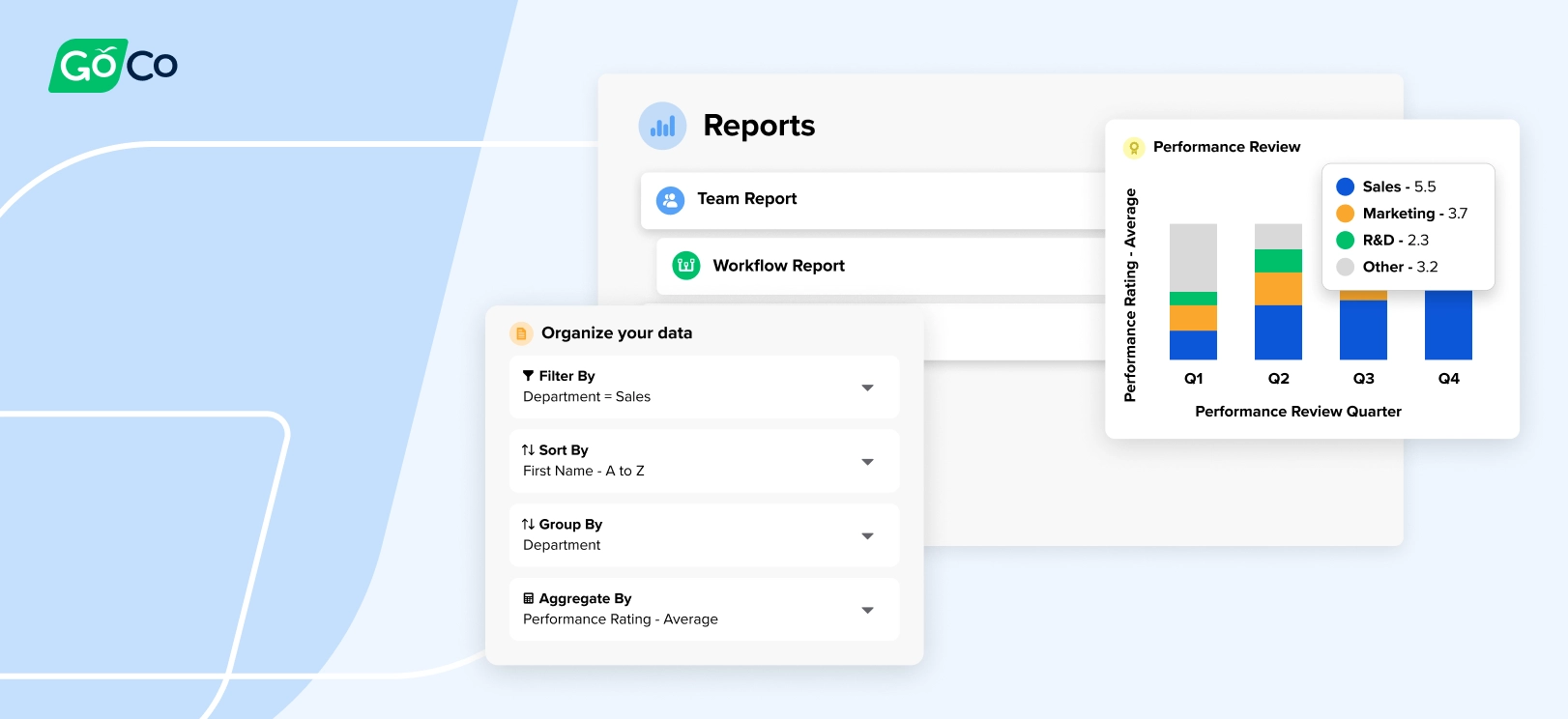1568x719 pixels.
Task: Click the Q3 blue bar
Action: [1363, 330]
